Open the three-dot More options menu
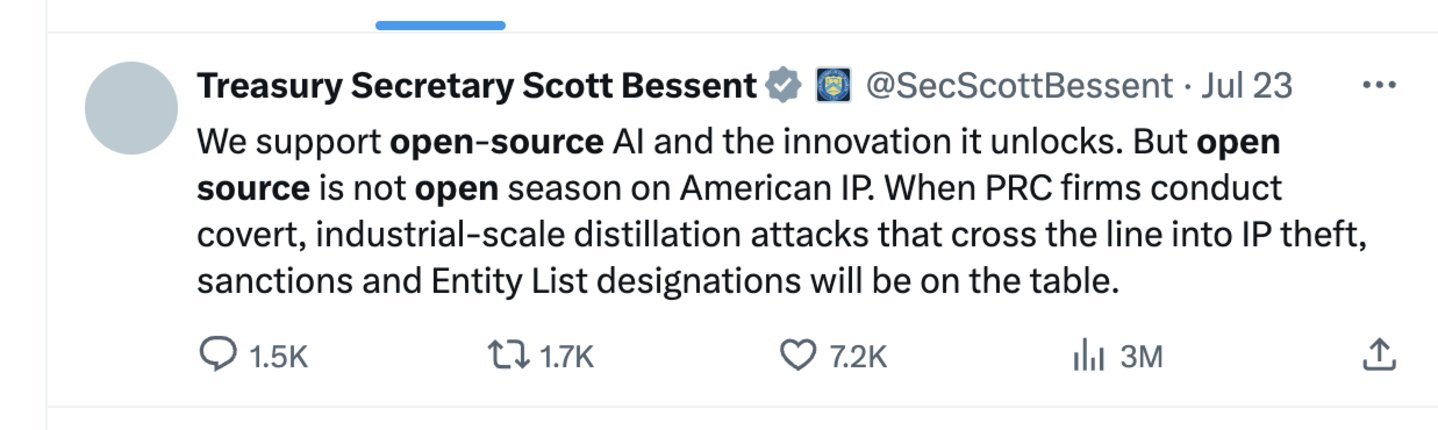This screenshot has width=1438, height=430. [x=1379, y=86]
